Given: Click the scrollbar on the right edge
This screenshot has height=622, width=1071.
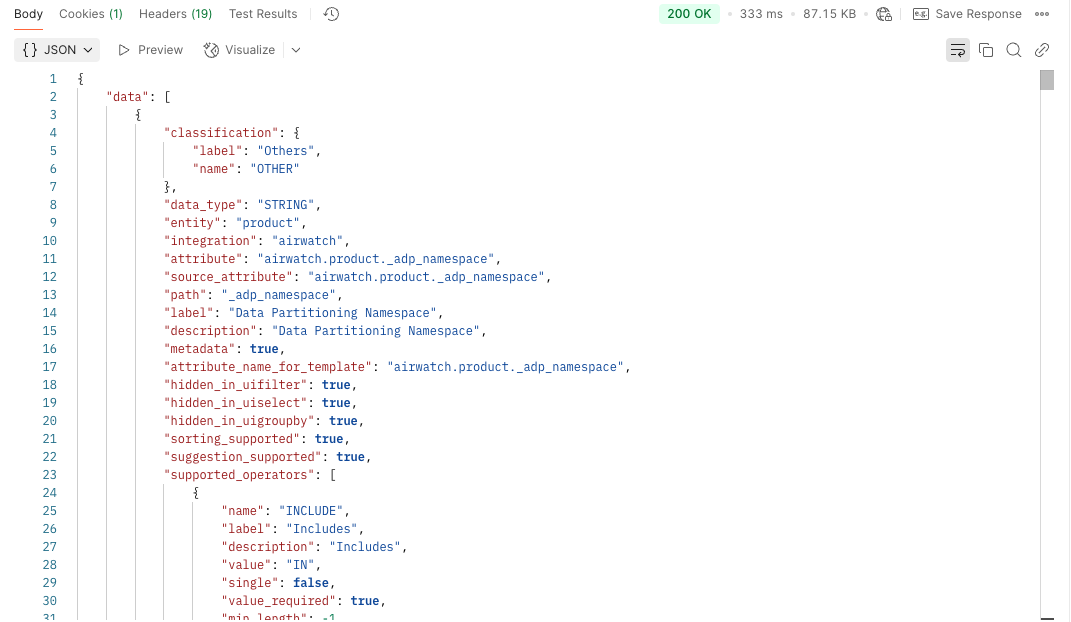Looking at the screenshot, I should [x=1047, y=80].
